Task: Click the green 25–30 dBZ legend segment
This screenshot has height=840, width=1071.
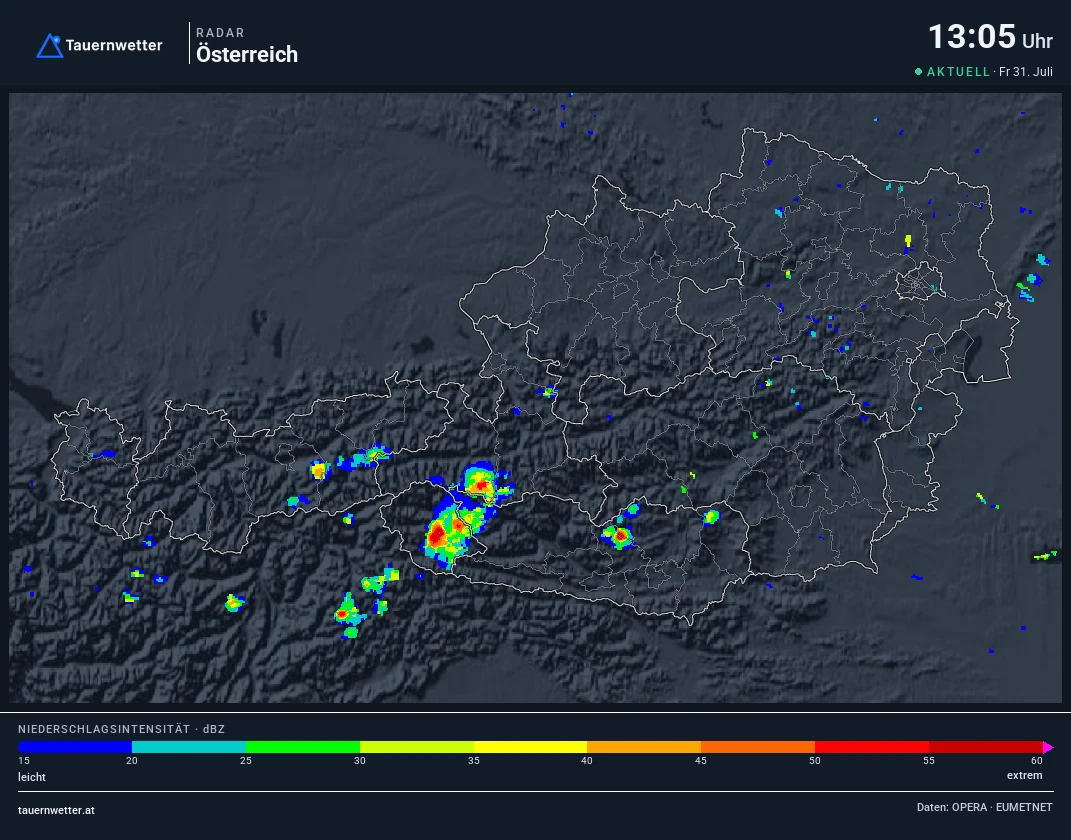Action: pyautogui.click(x=303, y=747)
